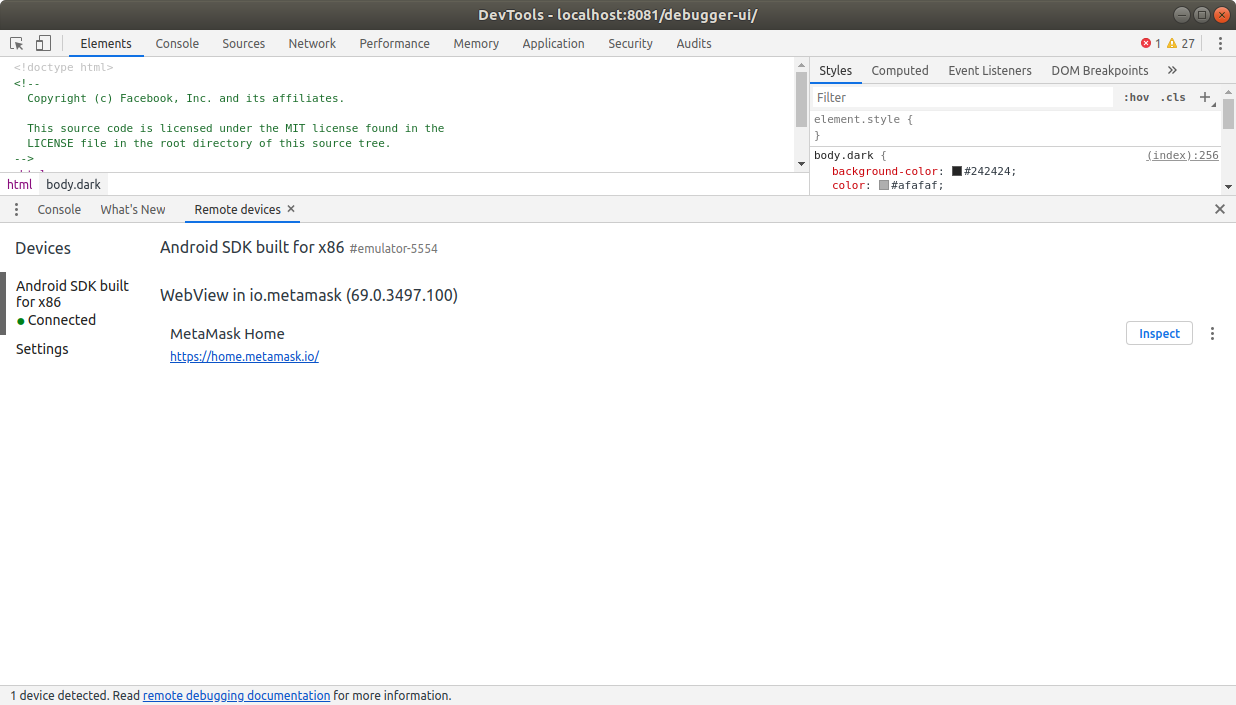Open the #afafaf text color swatch
This screenshot has height=705, width=1236.
click(x=884, y=185)
